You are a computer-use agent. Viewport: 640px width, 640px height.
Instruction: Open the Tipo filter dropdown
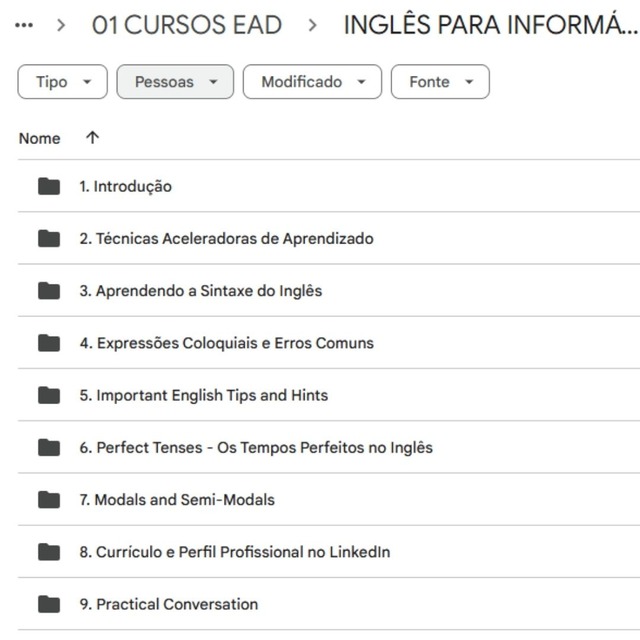tap(62, 82)
